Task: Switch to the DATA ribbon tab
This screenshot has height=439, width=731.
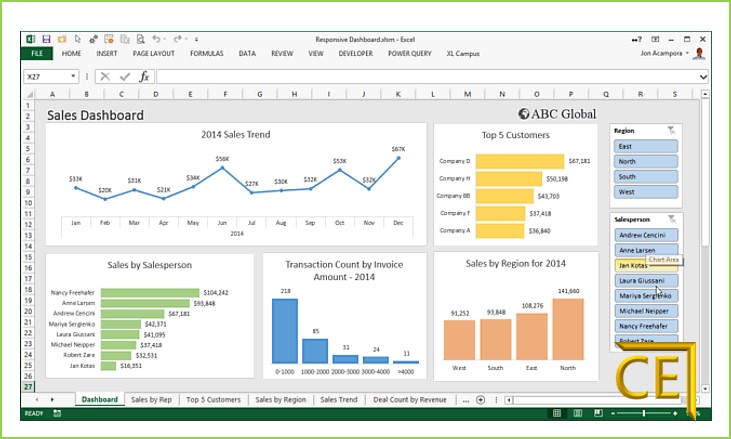Action: [x=247, y=53]
